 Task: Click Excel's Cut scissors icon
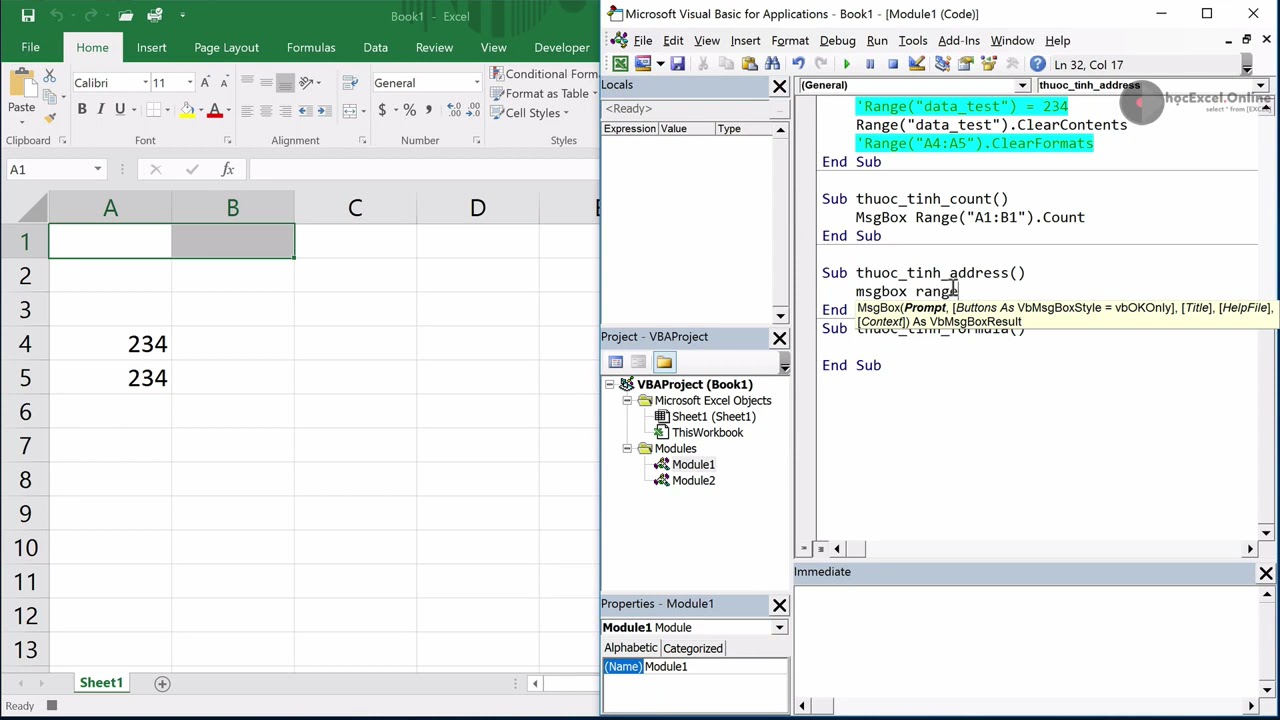coord(49,76)
